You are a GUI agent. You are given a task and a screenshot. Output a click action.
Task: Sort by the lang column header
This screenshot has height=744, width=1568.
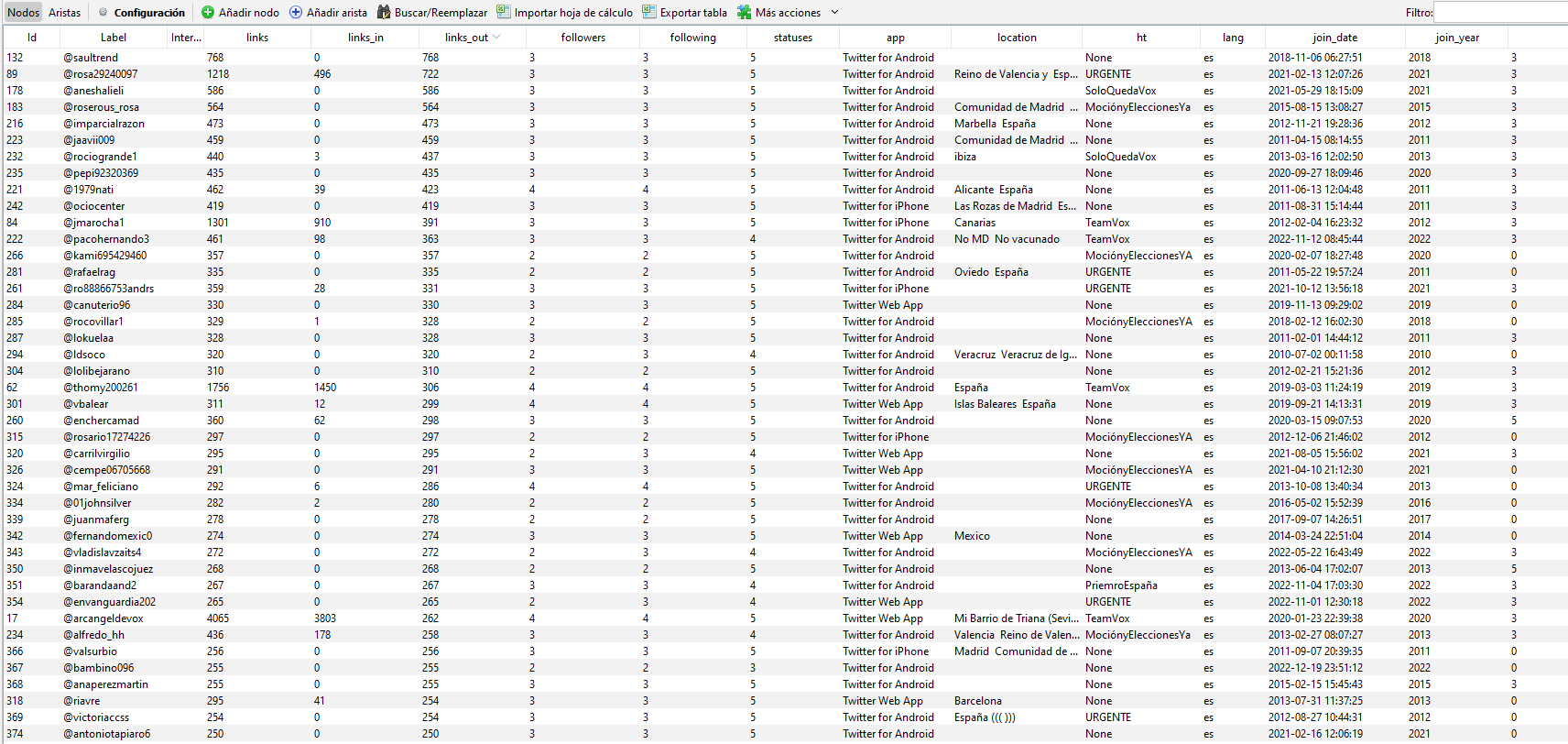1233,38
